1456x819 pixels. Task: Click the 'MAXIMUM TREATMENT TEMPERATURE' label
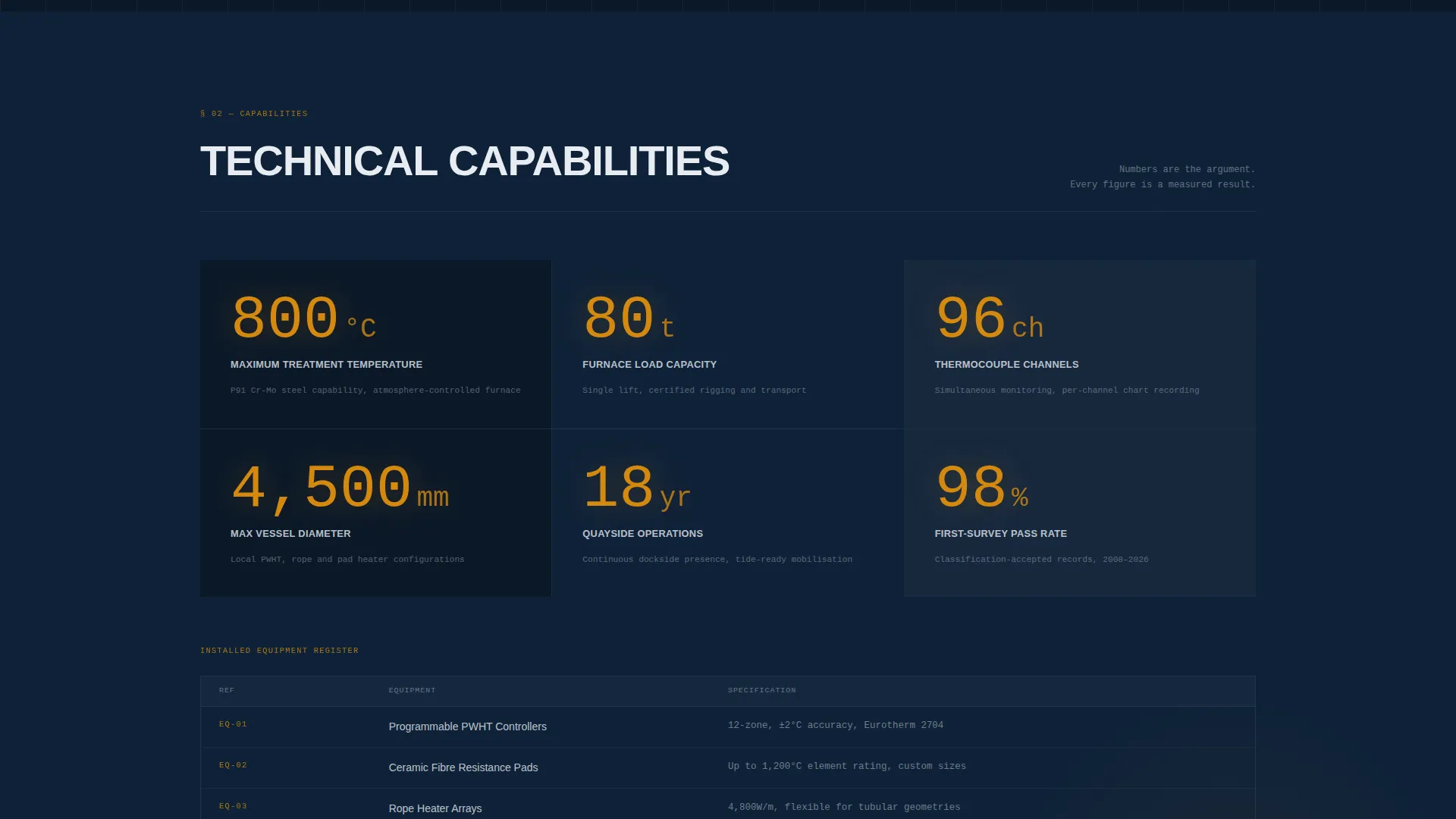326,365
